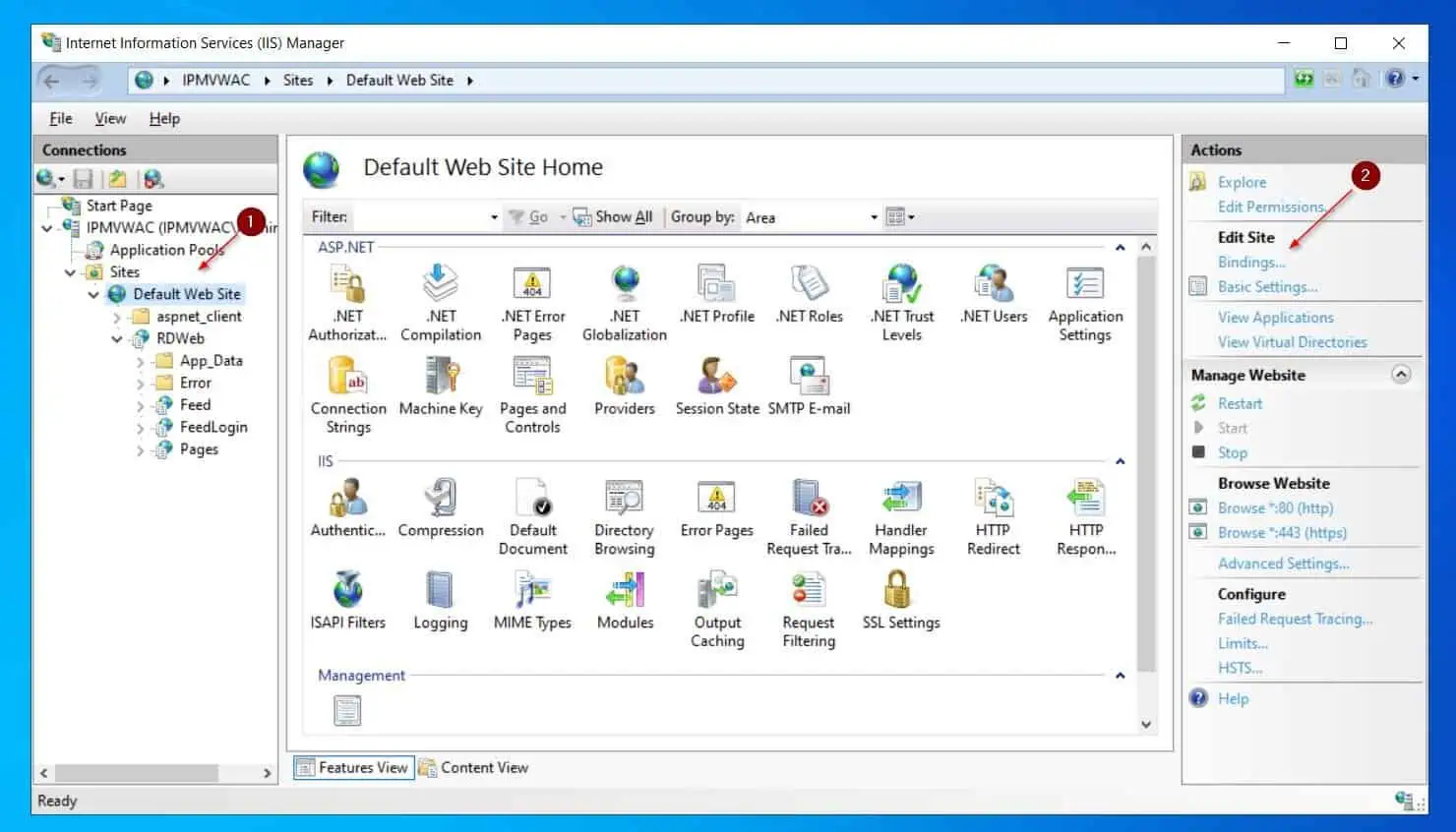
Task: Open the ISAPI Filters feature
Action: (348, 601)
